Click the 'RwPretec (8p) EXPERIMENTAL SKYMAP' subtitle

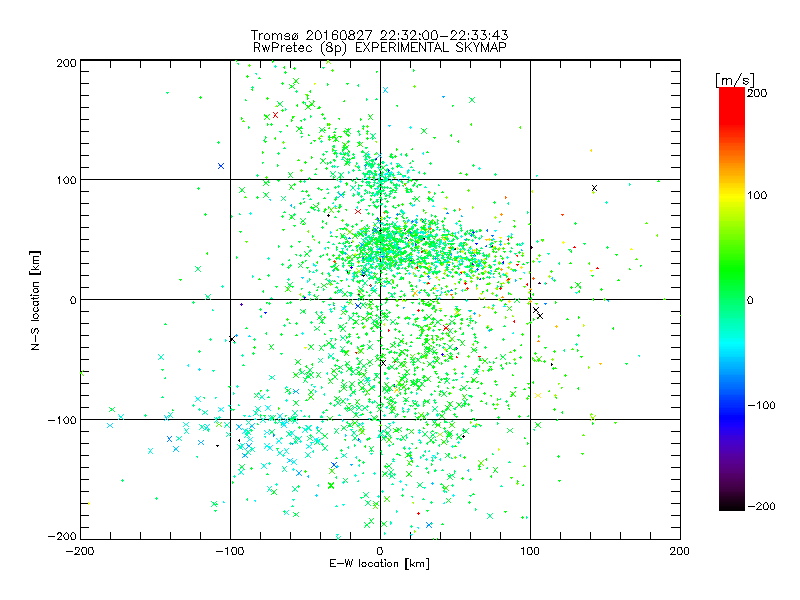[379, 47]
